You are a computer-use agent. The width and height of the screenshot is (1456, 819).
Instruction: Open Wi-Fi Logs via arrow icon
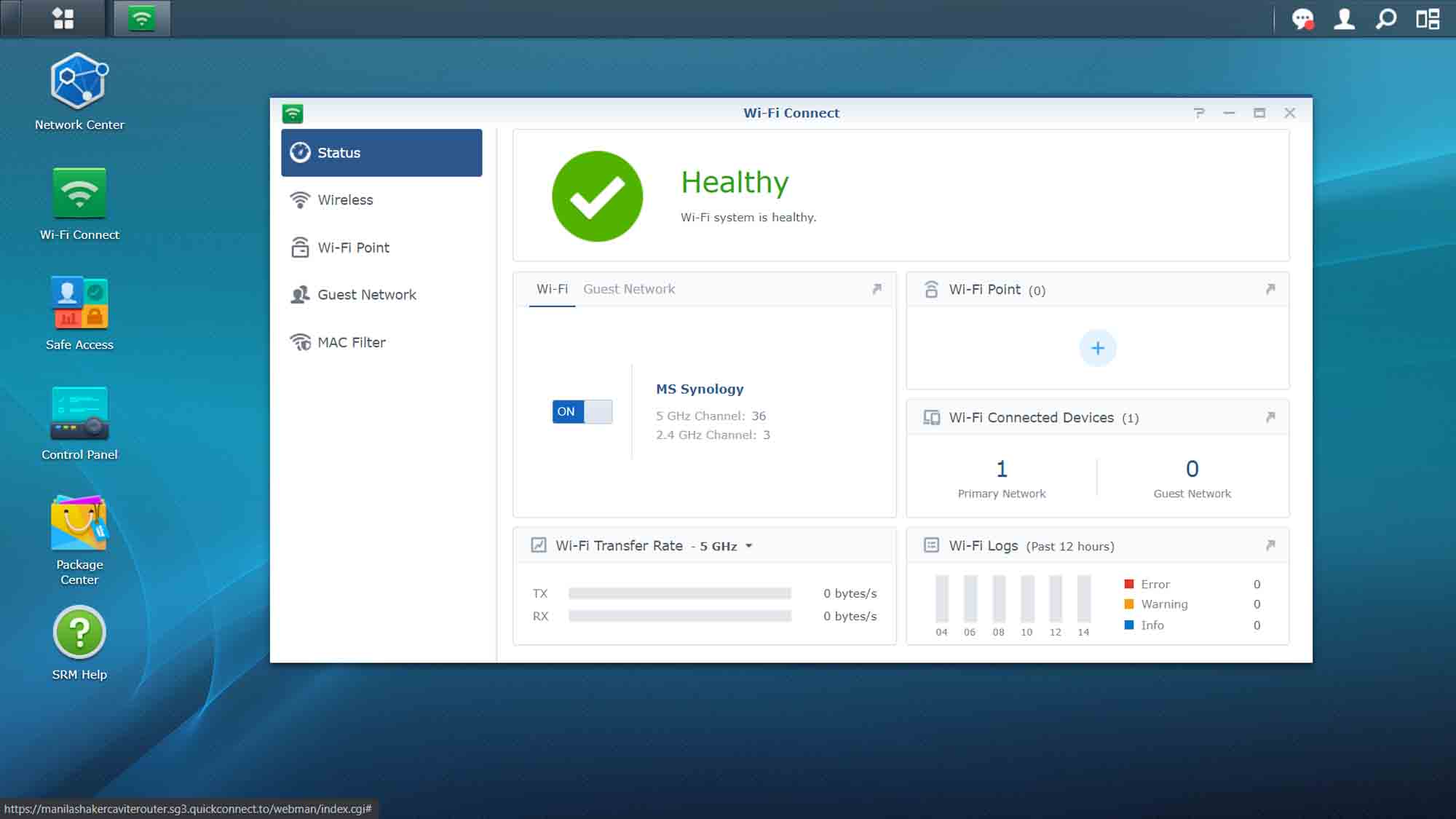[1270, 545]
